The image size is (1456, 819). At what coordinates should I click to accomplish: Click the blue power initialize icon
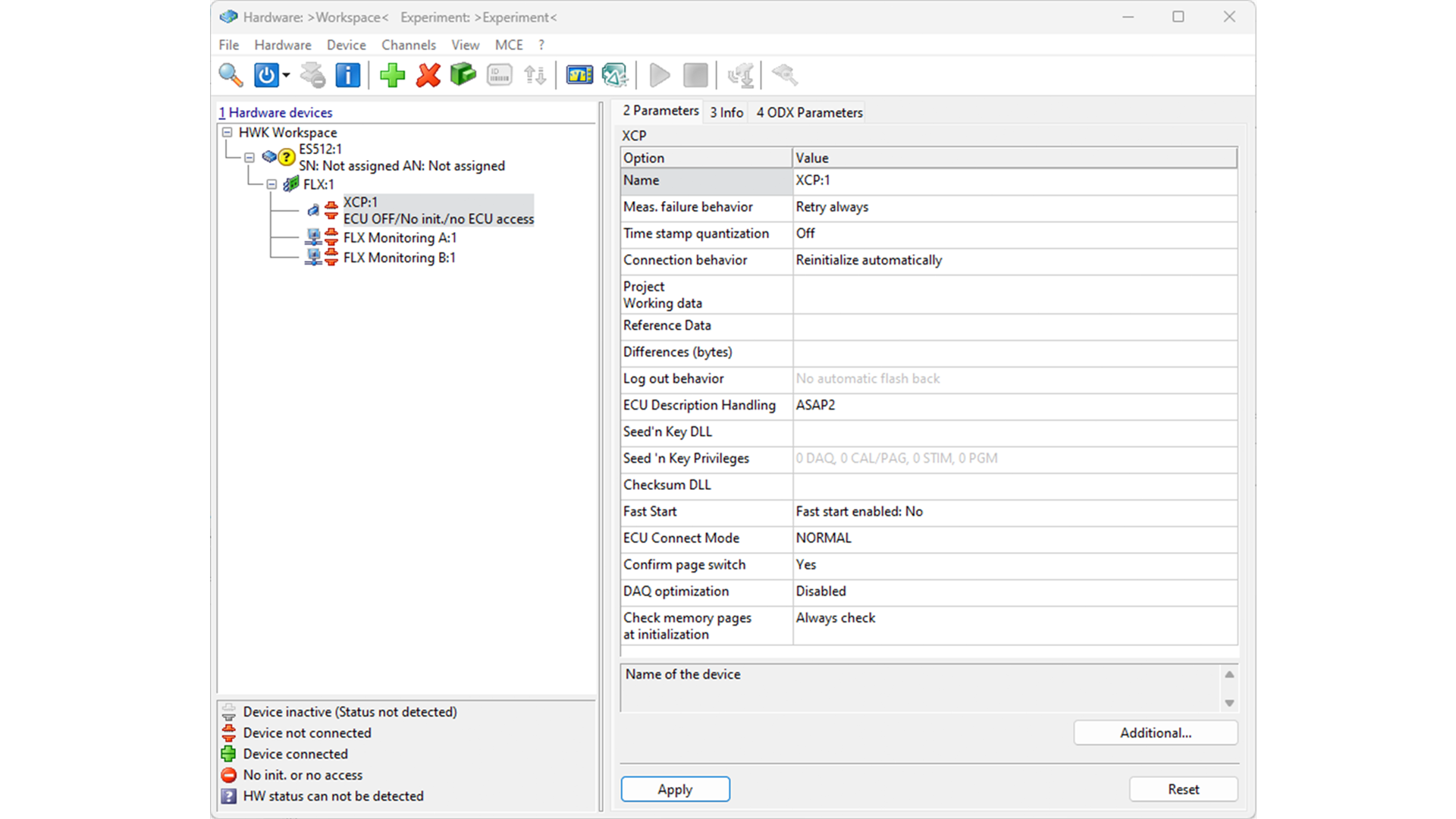click(266, 75)
